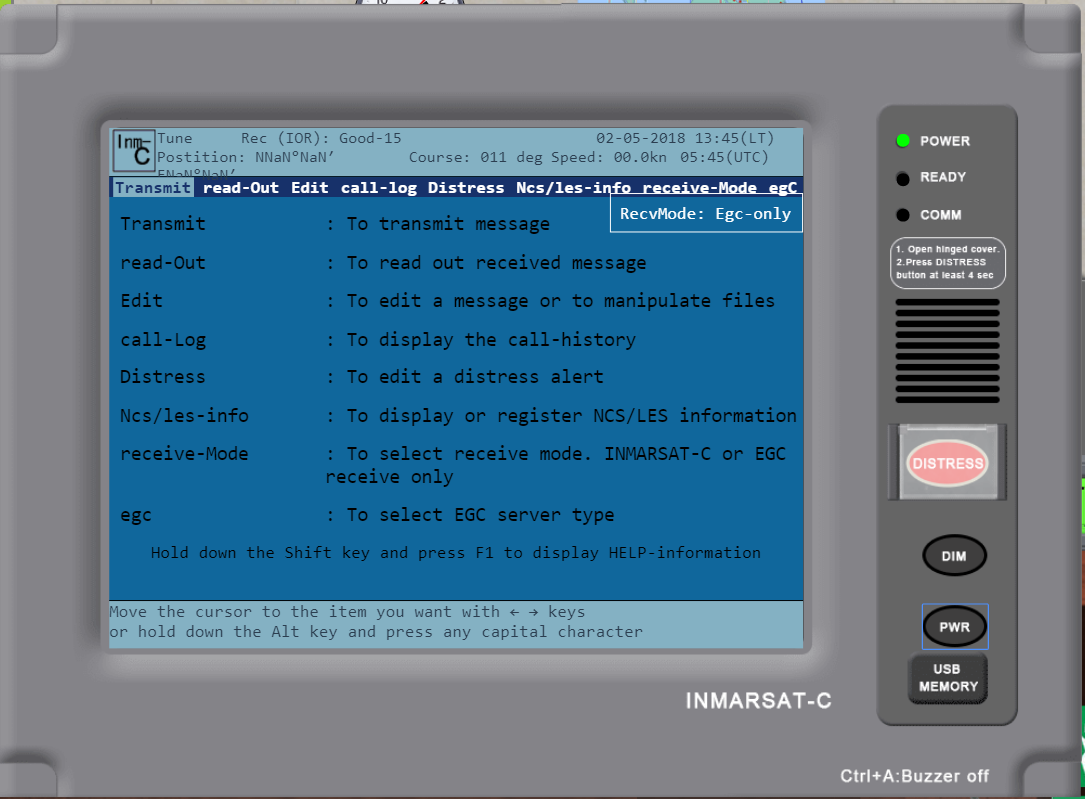Click the COMM status indicator light
This screenshot has height=799, width=1085.
pos(901,214)
